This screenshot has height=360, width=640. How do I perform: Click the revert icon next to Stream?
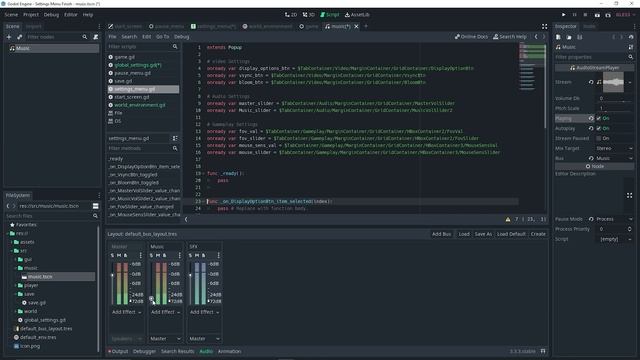(x=591, y=82)
